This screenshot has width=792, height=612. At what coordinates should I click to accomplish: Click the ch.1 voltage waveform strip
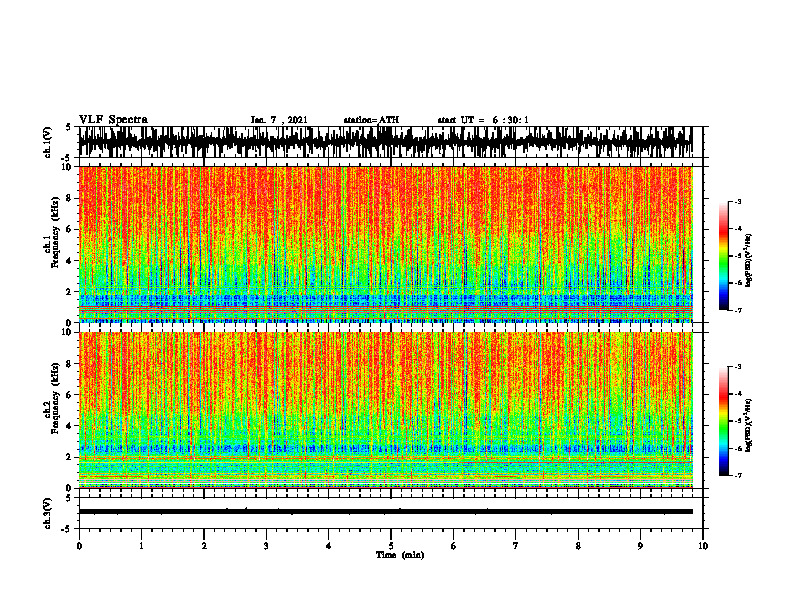tap(385, 142)
